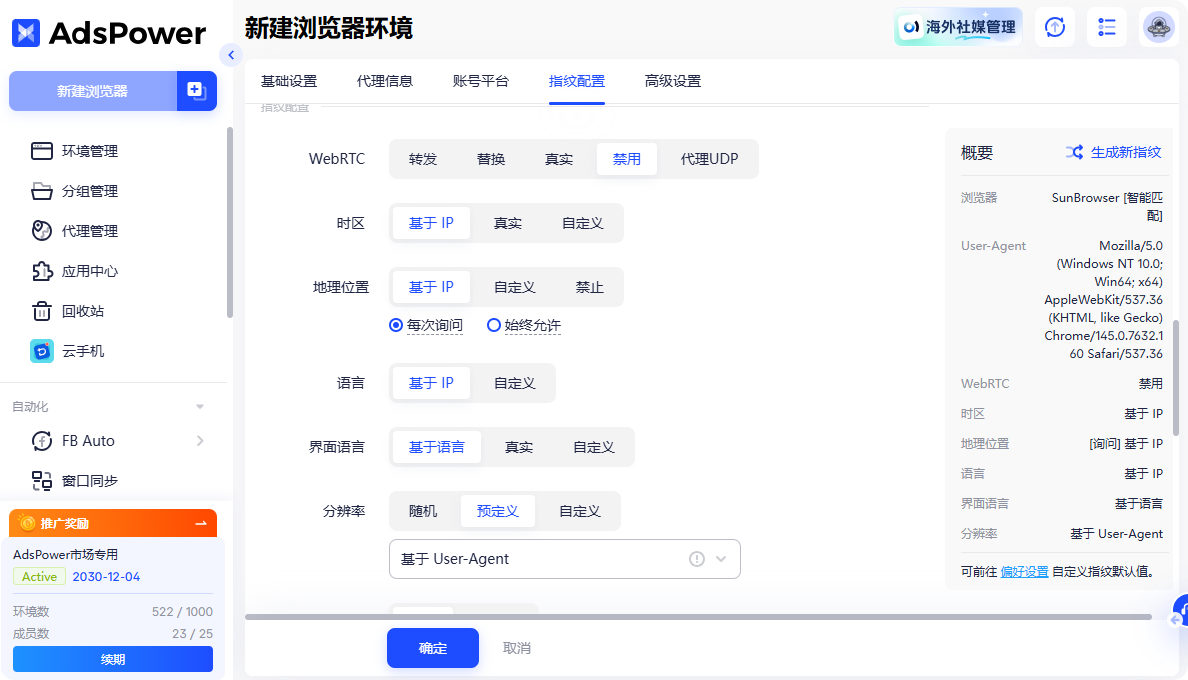Set WebRTC to 转发
1188x680 pixels.
click(x=423, y=159)
